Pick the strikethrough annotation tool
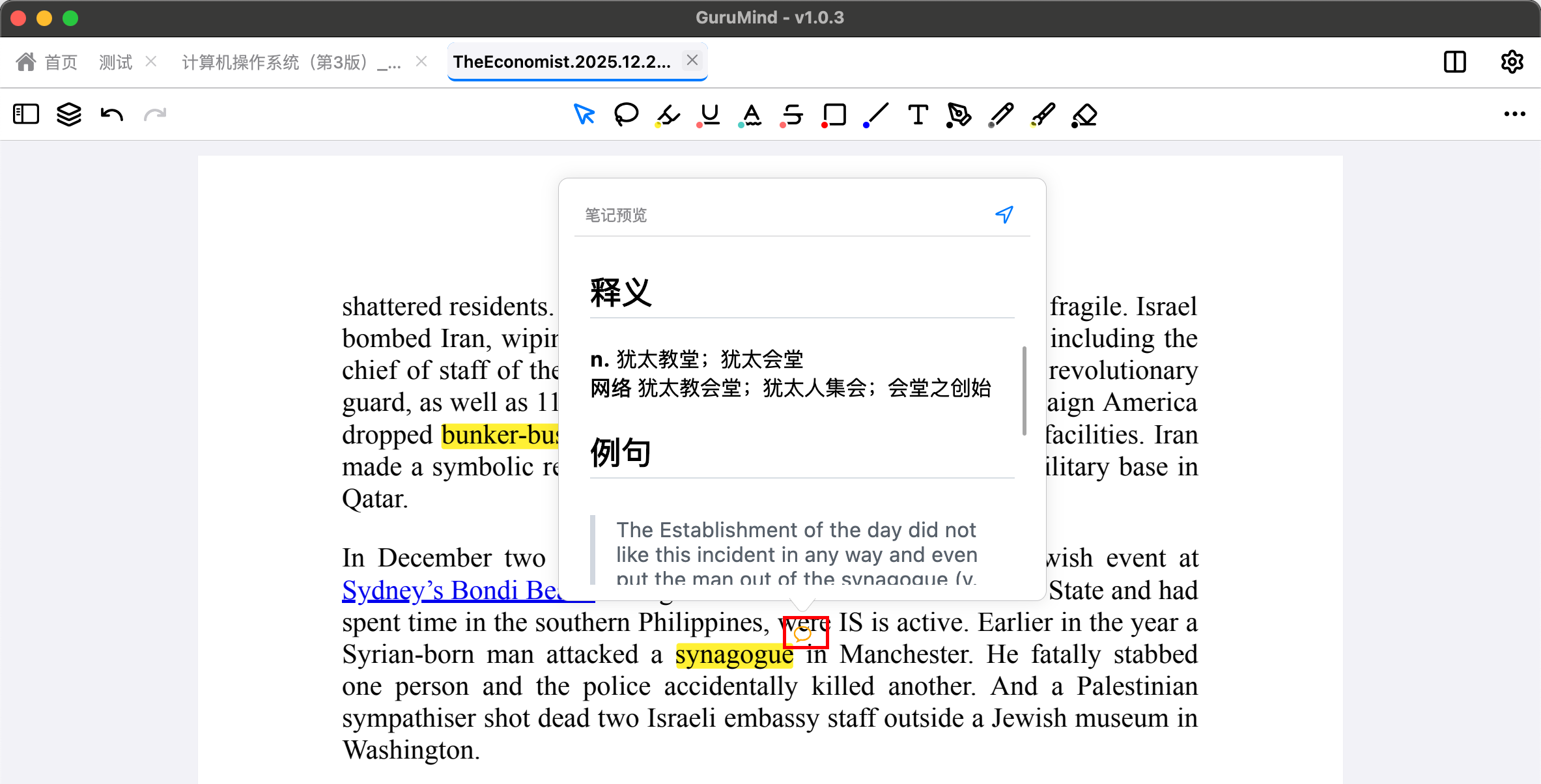Screen dimensions: 1541x784 pyautogui.click(x=793, y=115)
